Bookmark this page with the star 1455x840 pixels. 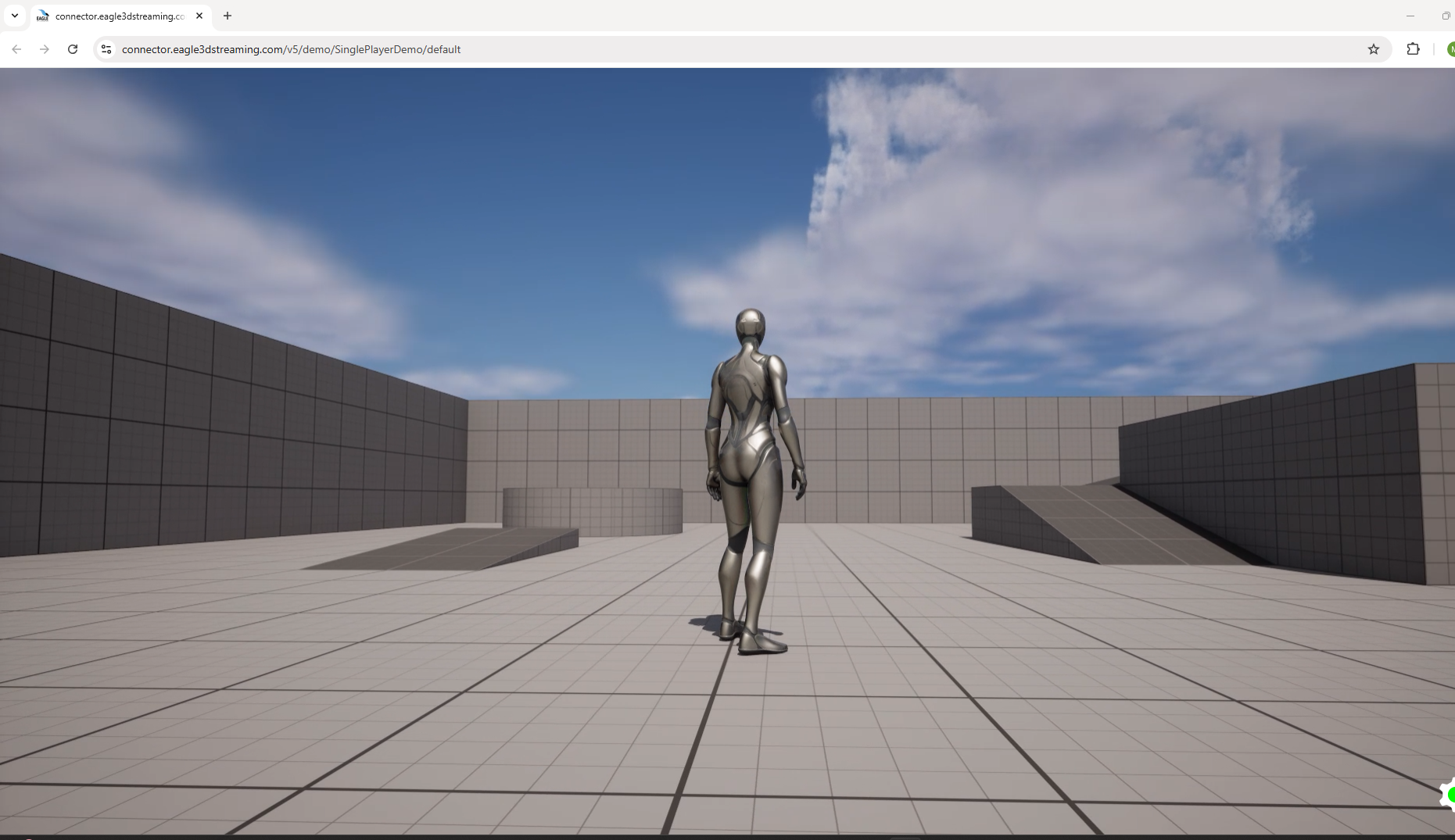(1373, 49)
